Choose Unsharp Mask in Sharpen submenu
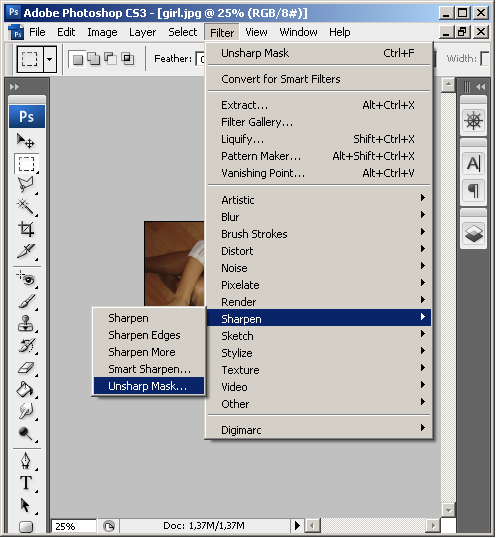 (149, 386)
